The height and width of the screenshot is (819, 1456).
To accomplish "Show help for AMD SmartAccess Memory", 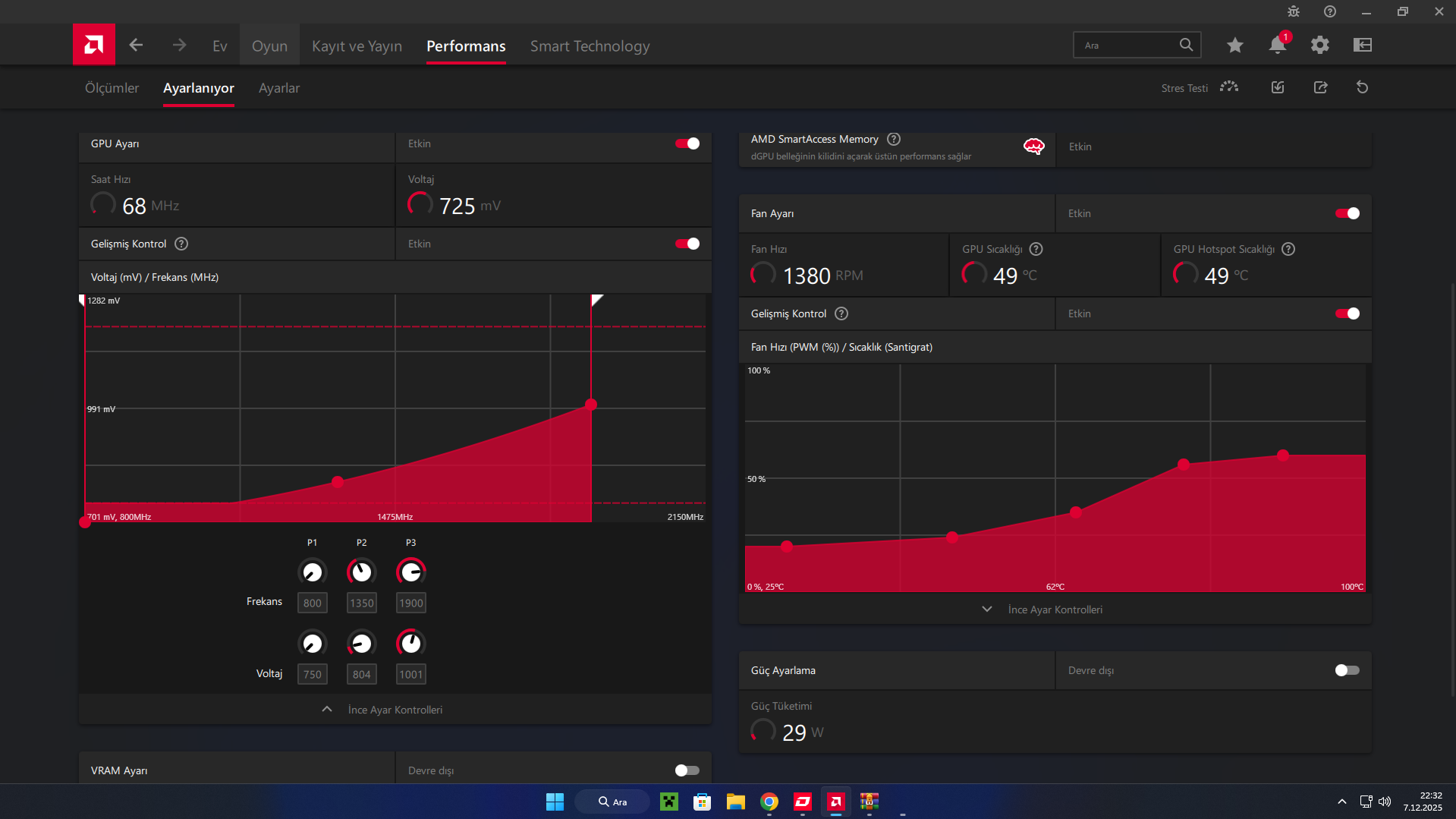I will coord(894,139).
